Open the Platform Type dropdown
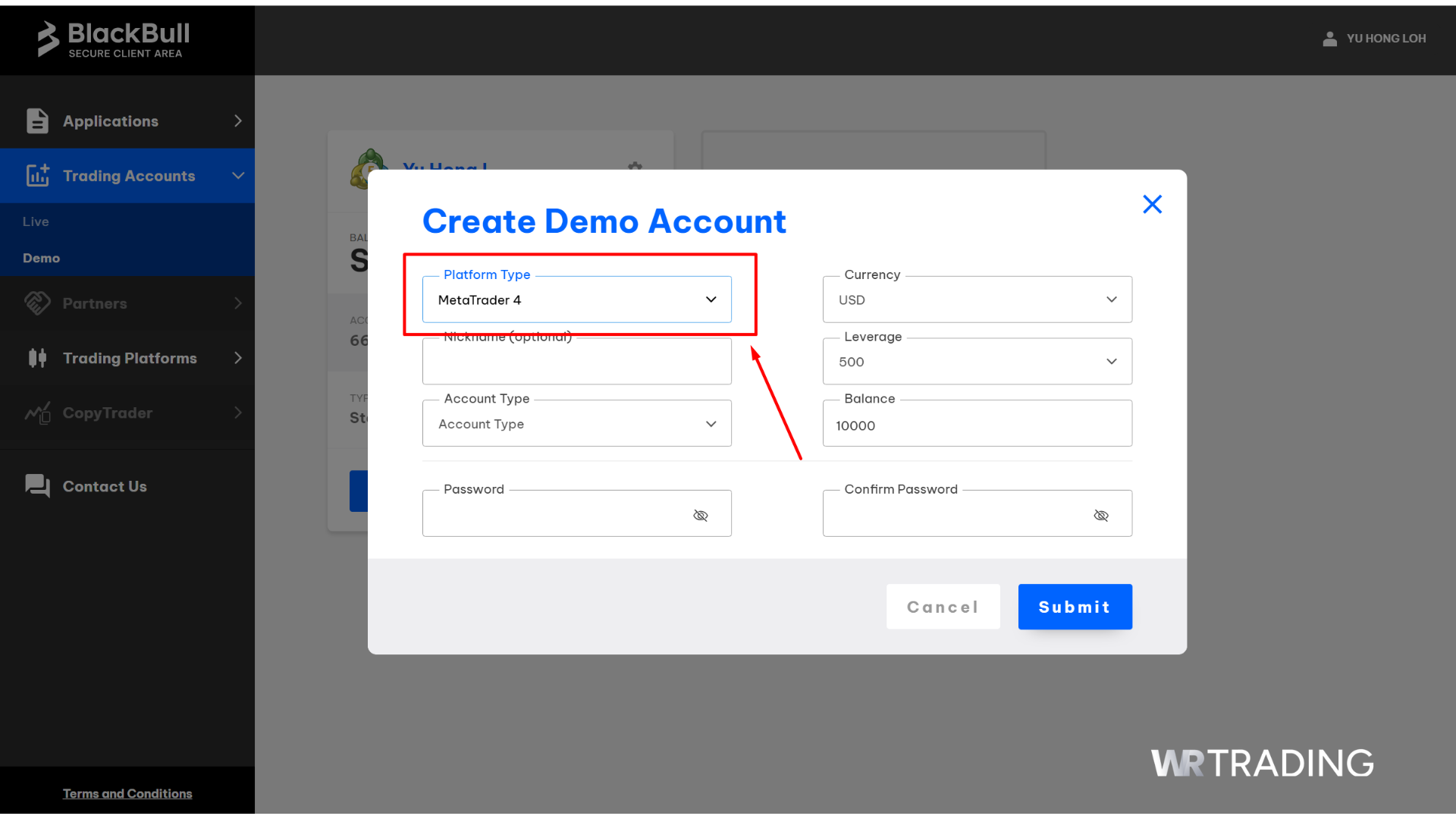Viewport: 1456px width, 819px height. [576, 300]
